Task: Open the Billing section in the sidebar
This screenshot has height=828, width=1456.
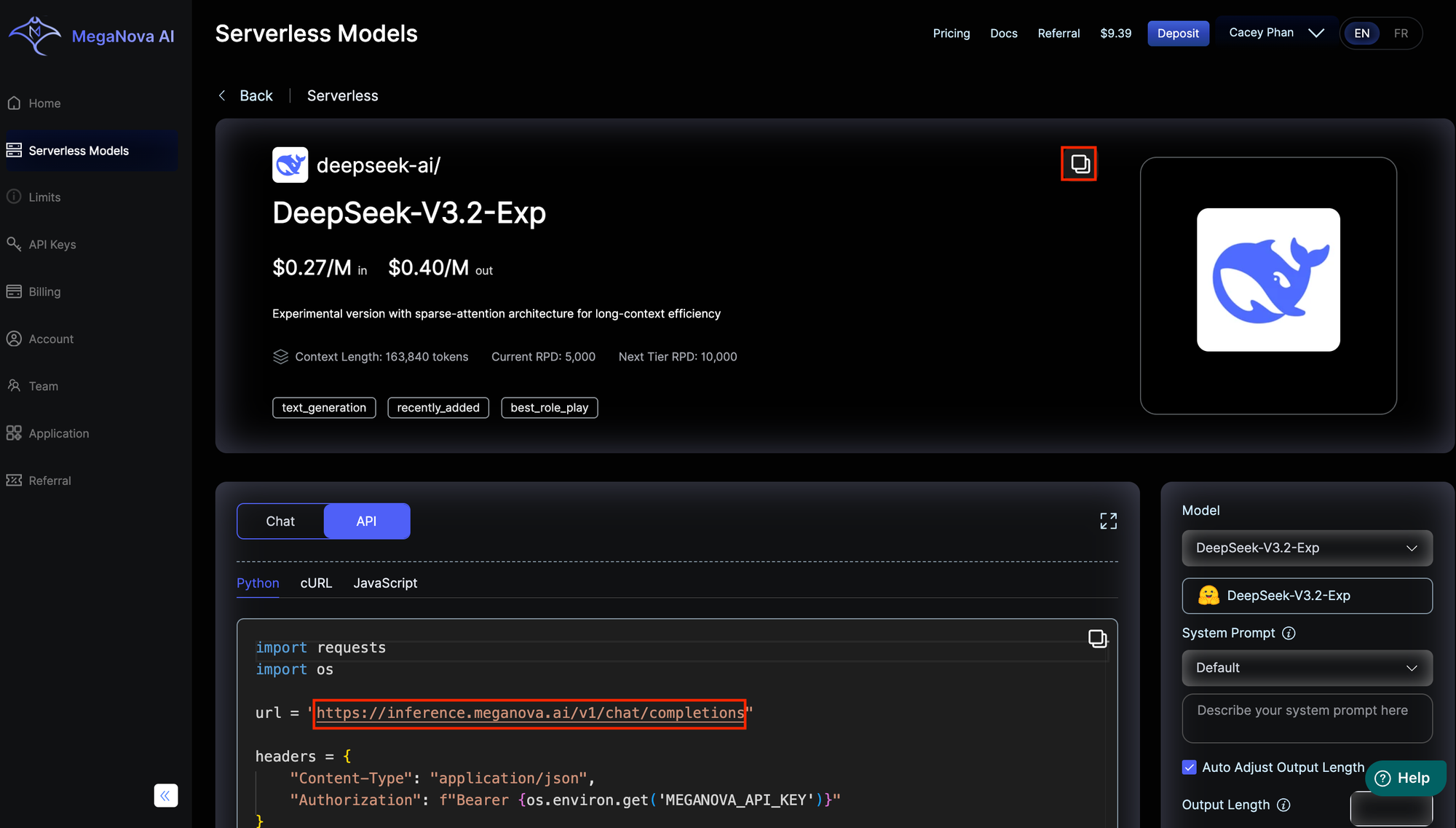Action: click(x=44, y=292)
